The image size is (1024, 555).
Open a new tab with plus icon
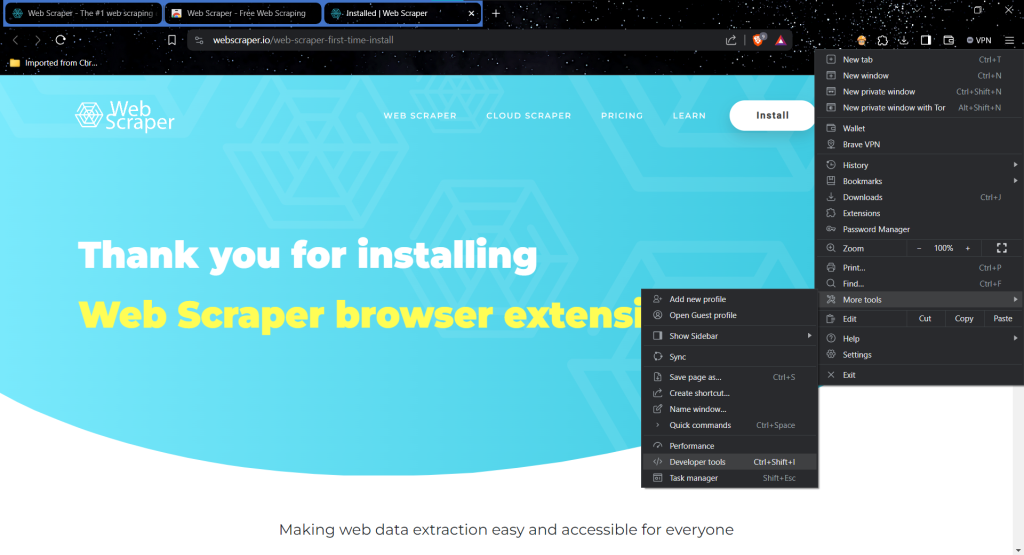coord(496,13)
